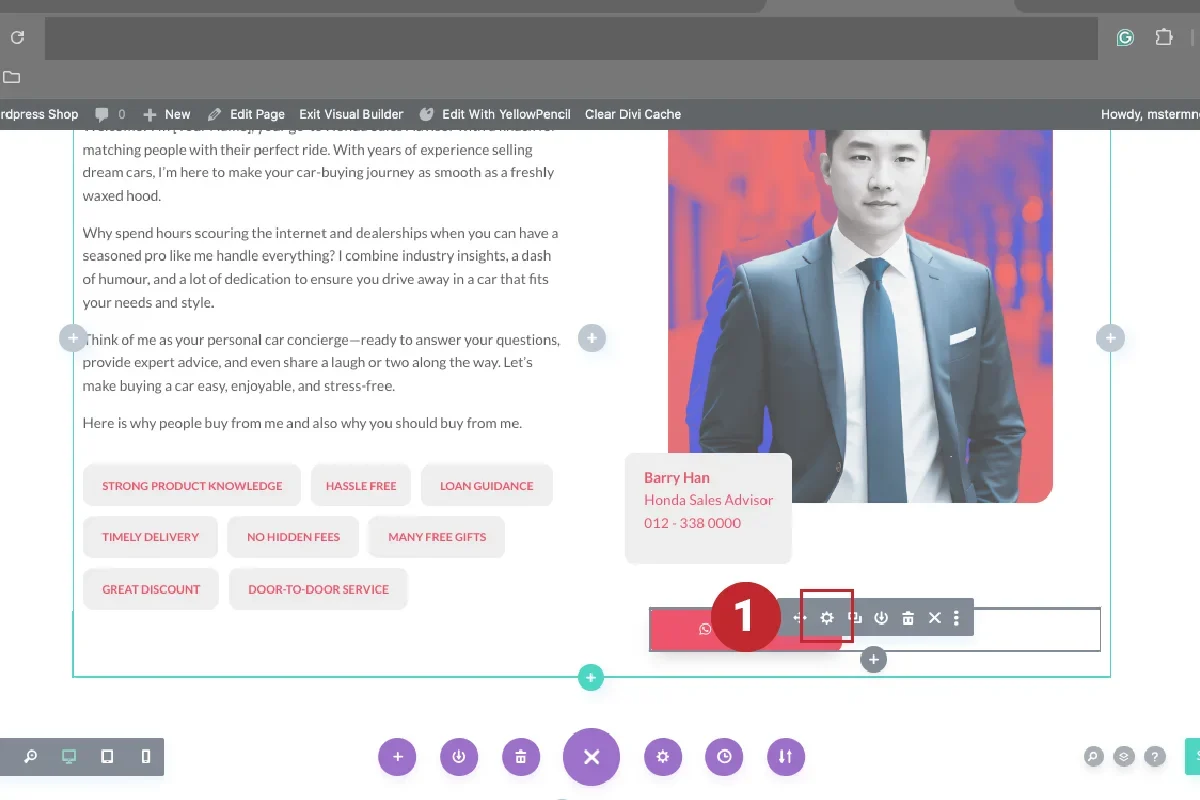This screenshot has height=800, width=1200.
Task: Click the Clear Divi Cache link
Action: pyautogui.click(x=632, y=114)
